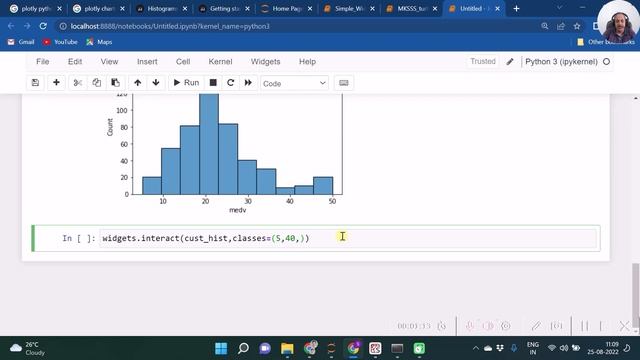Click into the widgets.interact code cell
640x360 pixels.
click(x=348, y=238)
